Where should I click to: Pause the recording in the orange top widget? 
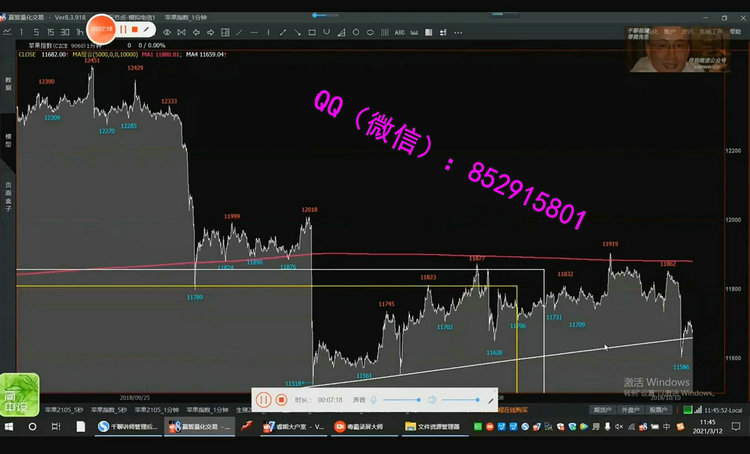[123, 30]
